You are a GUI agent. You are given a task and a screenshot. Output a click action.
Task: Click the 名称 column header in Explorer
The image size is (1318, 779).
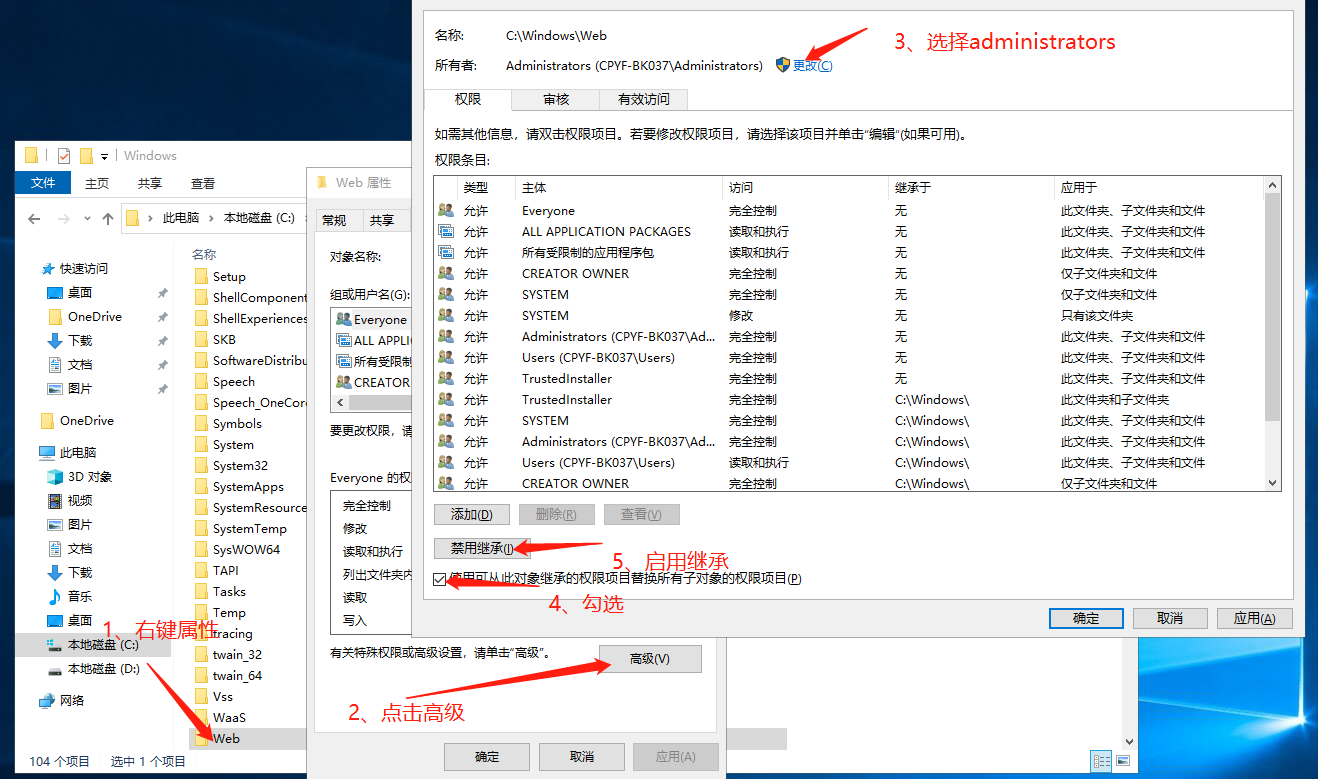(x=204, y=255)
